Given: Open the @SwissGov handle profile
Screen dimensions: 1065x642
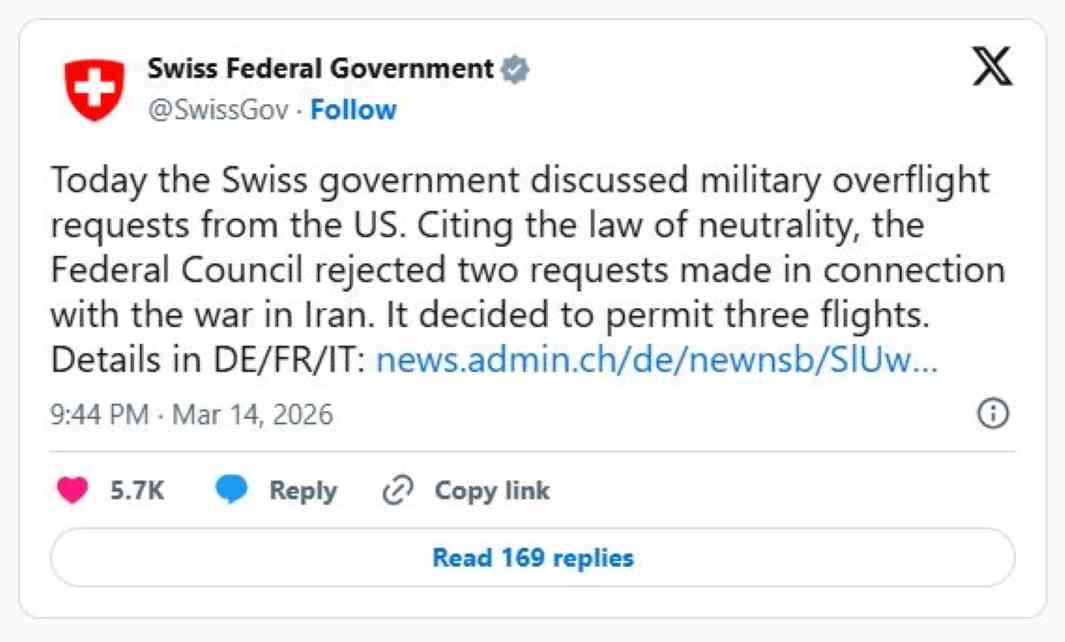Looking at the screenshot, I should click(219, 110).
